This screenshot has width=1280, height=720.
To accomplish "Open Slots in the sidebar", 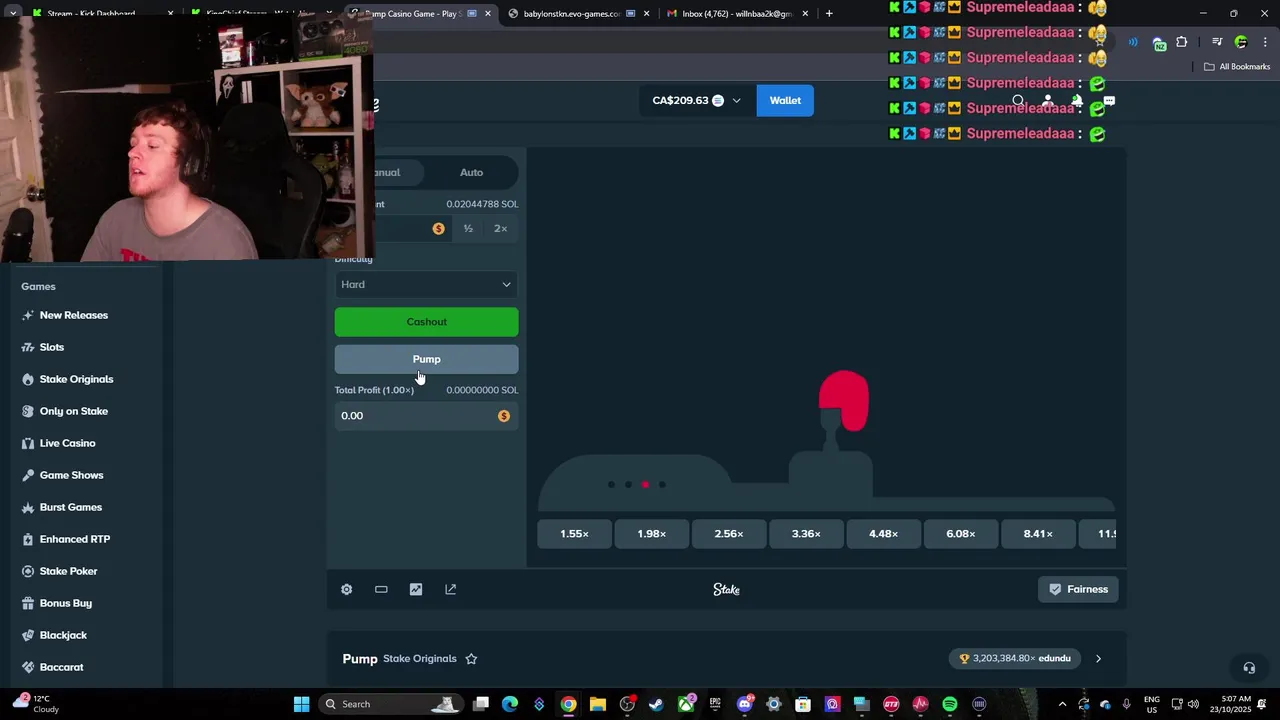I will pos(52,348).
